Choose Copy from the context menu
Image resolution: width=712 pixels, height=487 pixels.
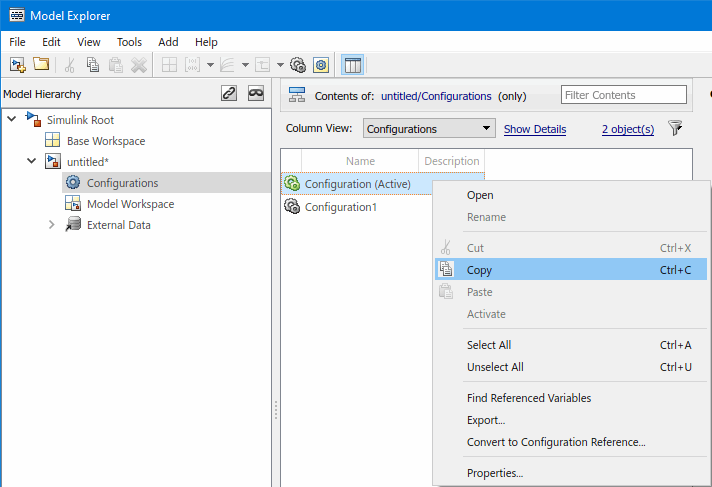click(x=479, y=270)
